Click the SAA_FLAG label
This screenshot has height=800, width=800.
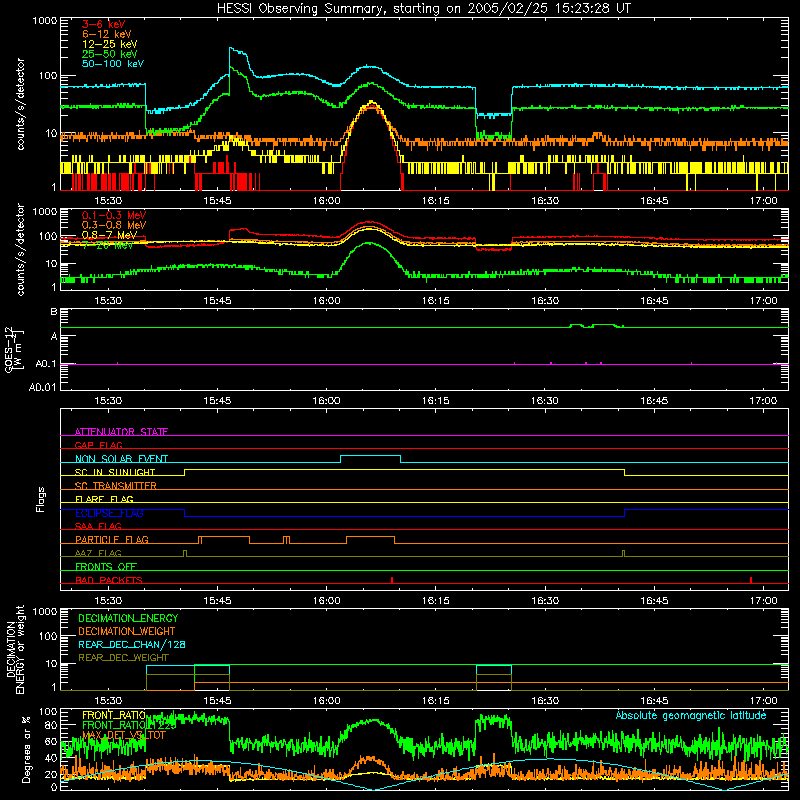98,526
